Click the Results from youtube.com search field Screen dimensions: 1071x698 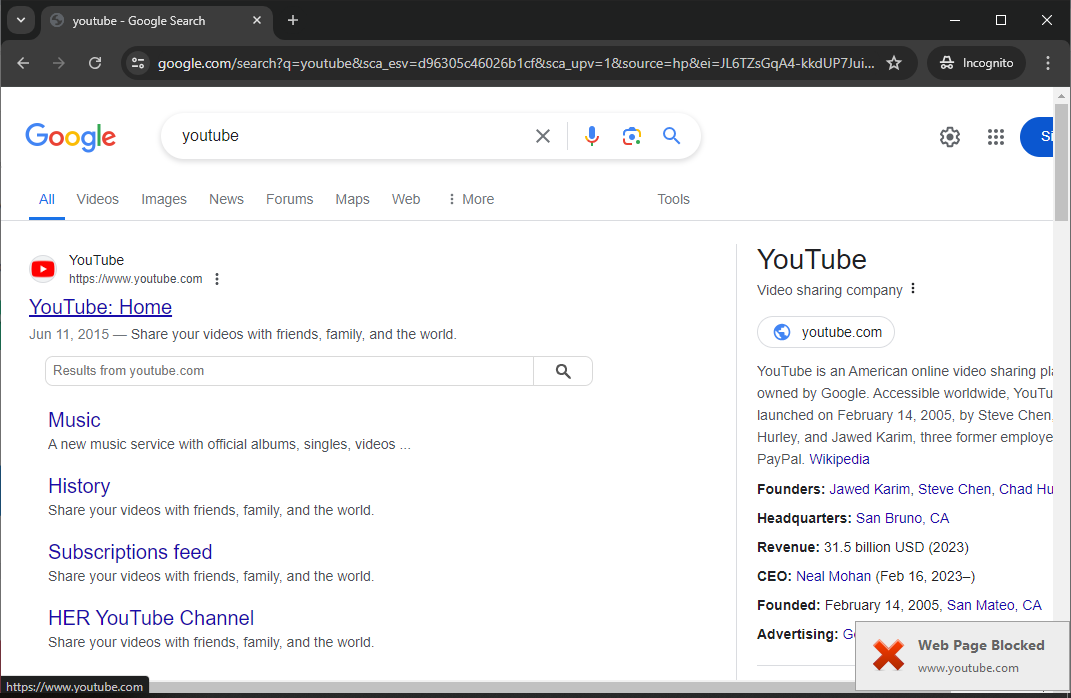[290, 371]
